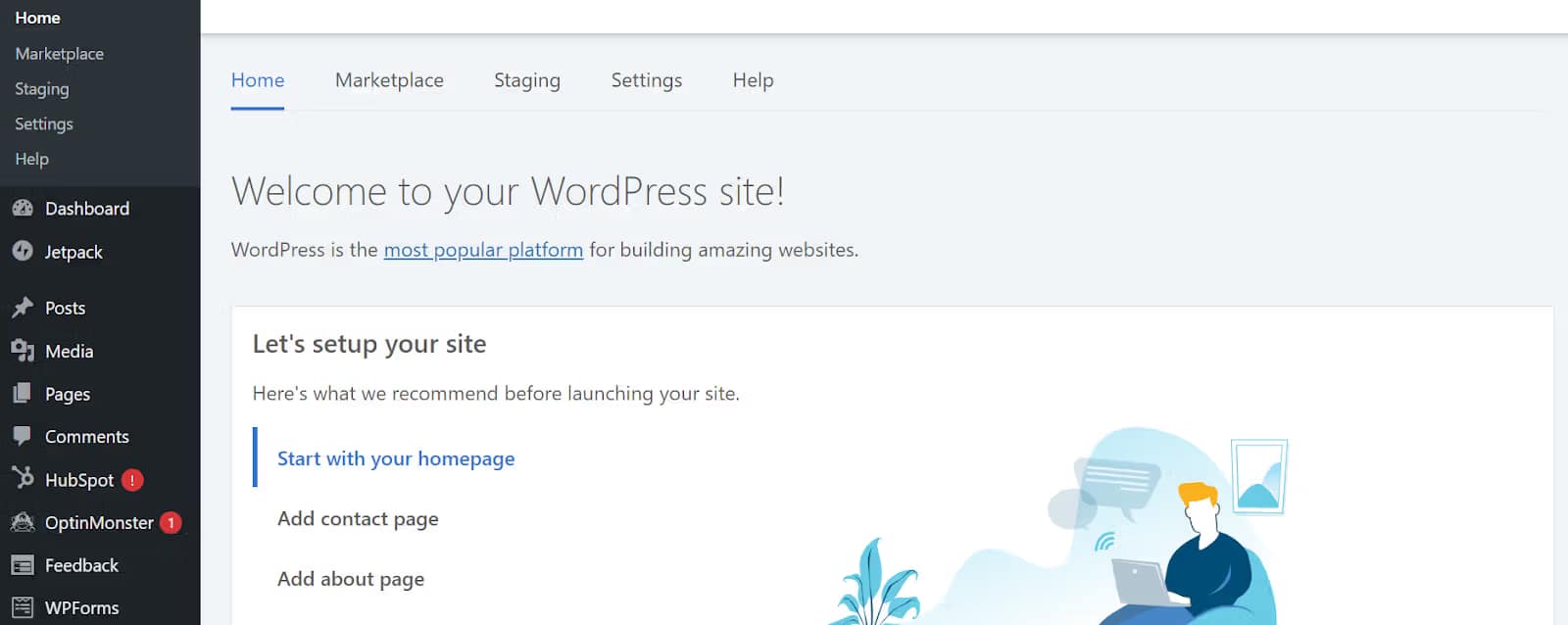The height and width of the screenshot is (625, 1568).
Task: Select the Home tab in top navigation
Action: 258,80
